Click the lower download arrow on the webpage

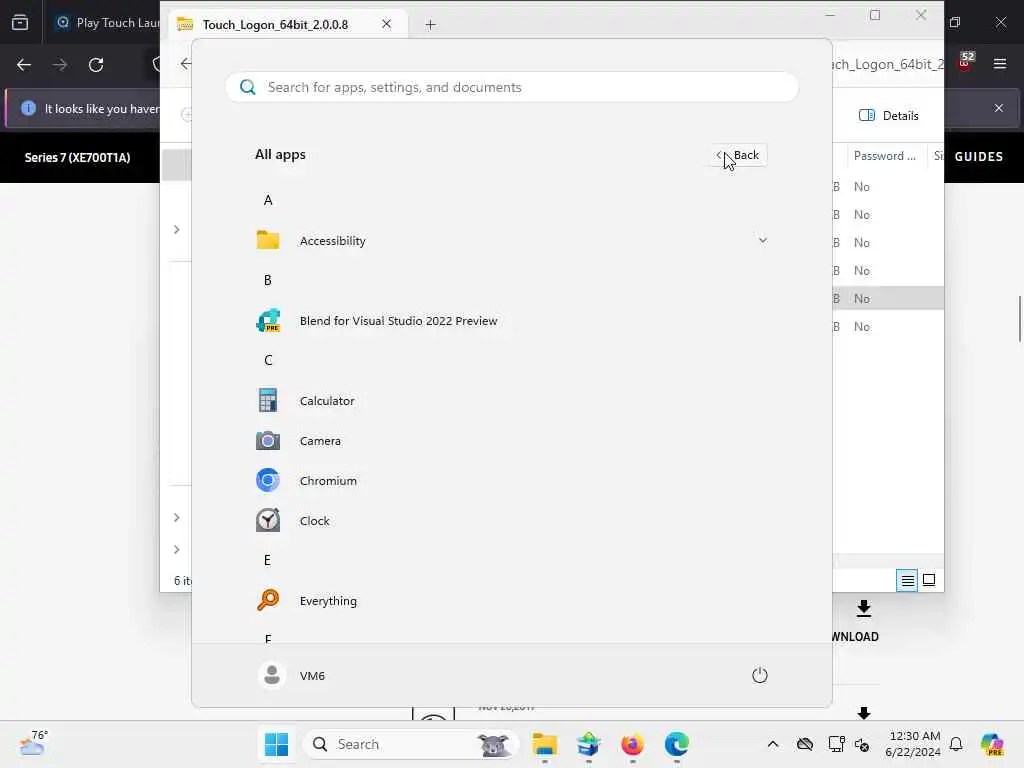point(863,713)
